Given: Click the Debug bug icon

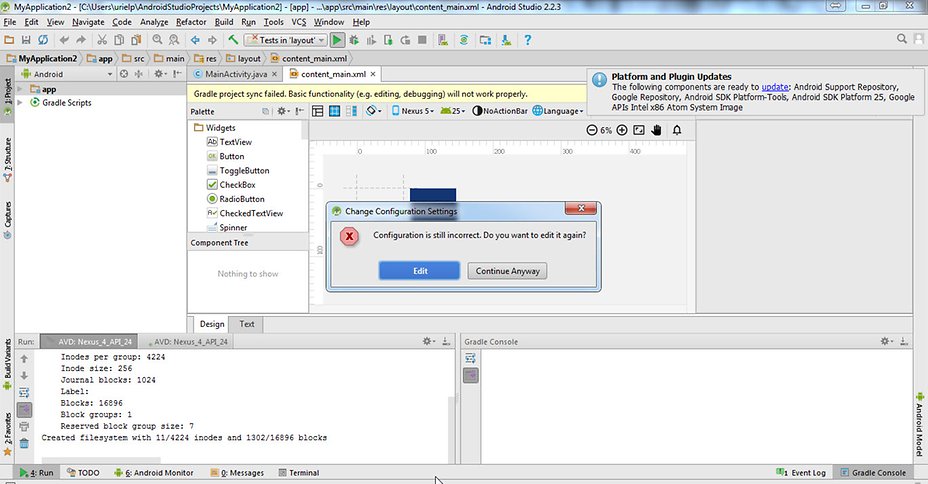Looking at the screenshot, I should [x=354, y=40].
